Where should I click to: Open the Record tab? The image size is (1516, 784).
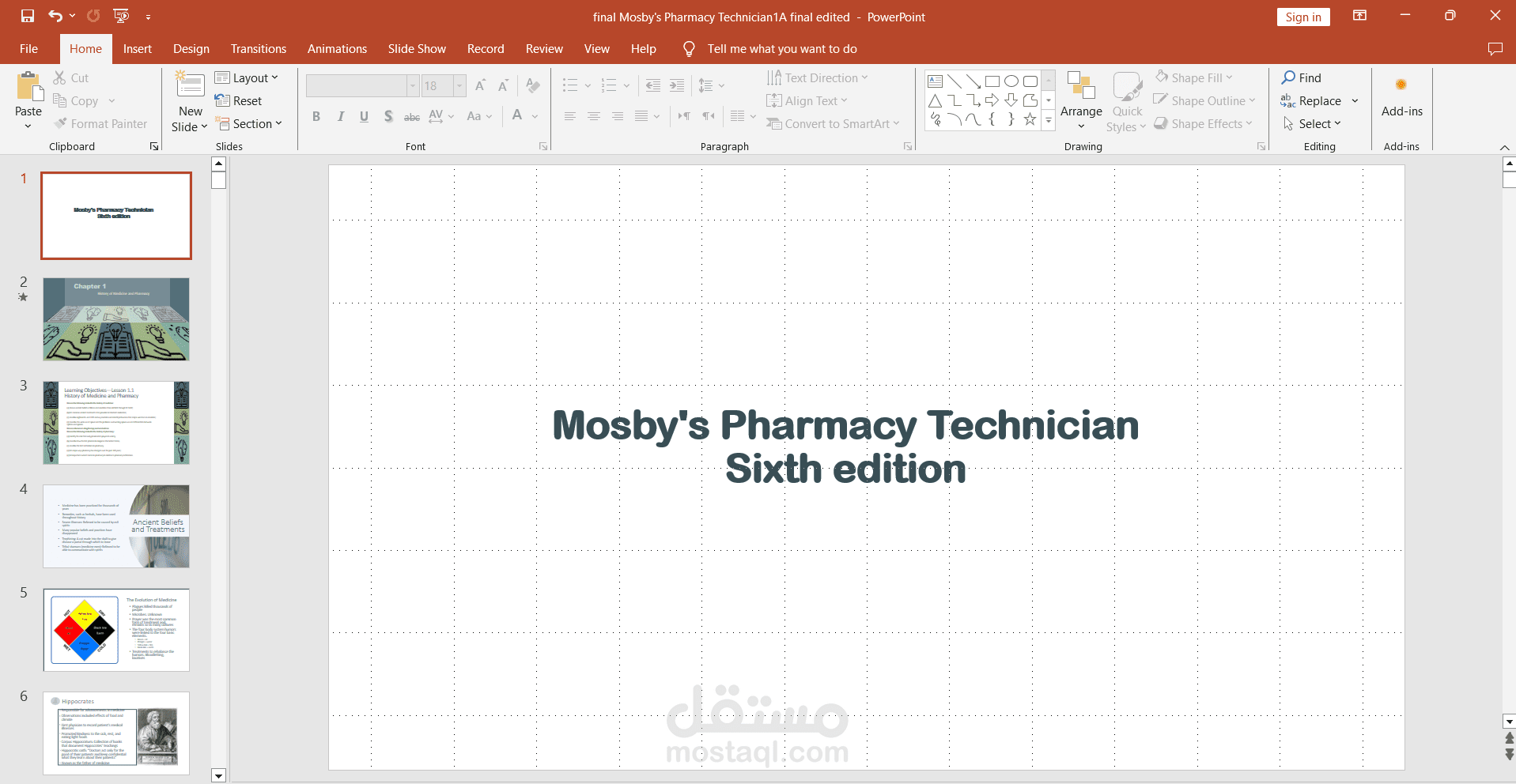point(486,49)
